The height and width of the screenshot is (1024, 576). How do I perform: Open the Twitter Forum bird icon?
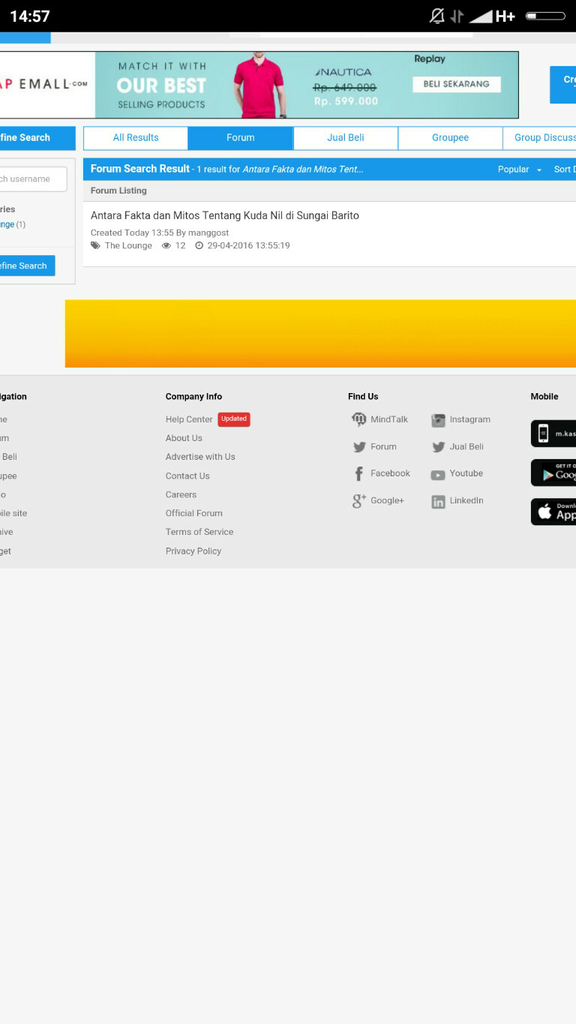tap(359, 447)
